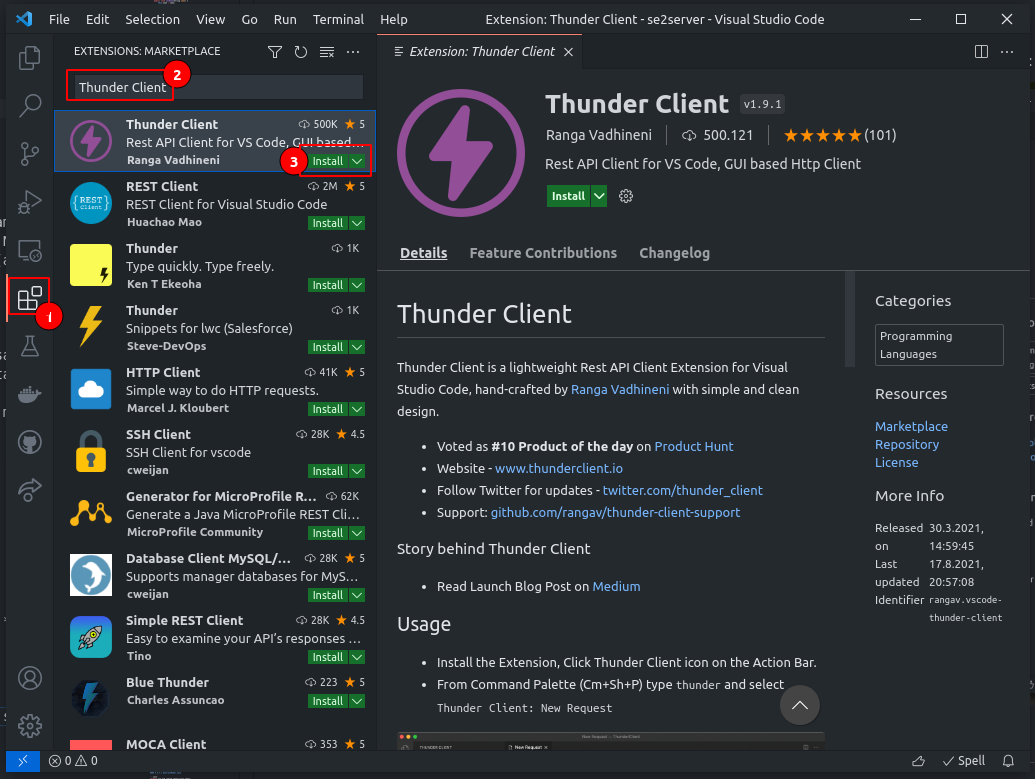
Task: Click the Thunder Client usage screenshot thumbnail
Action: (x=611, y=741)
